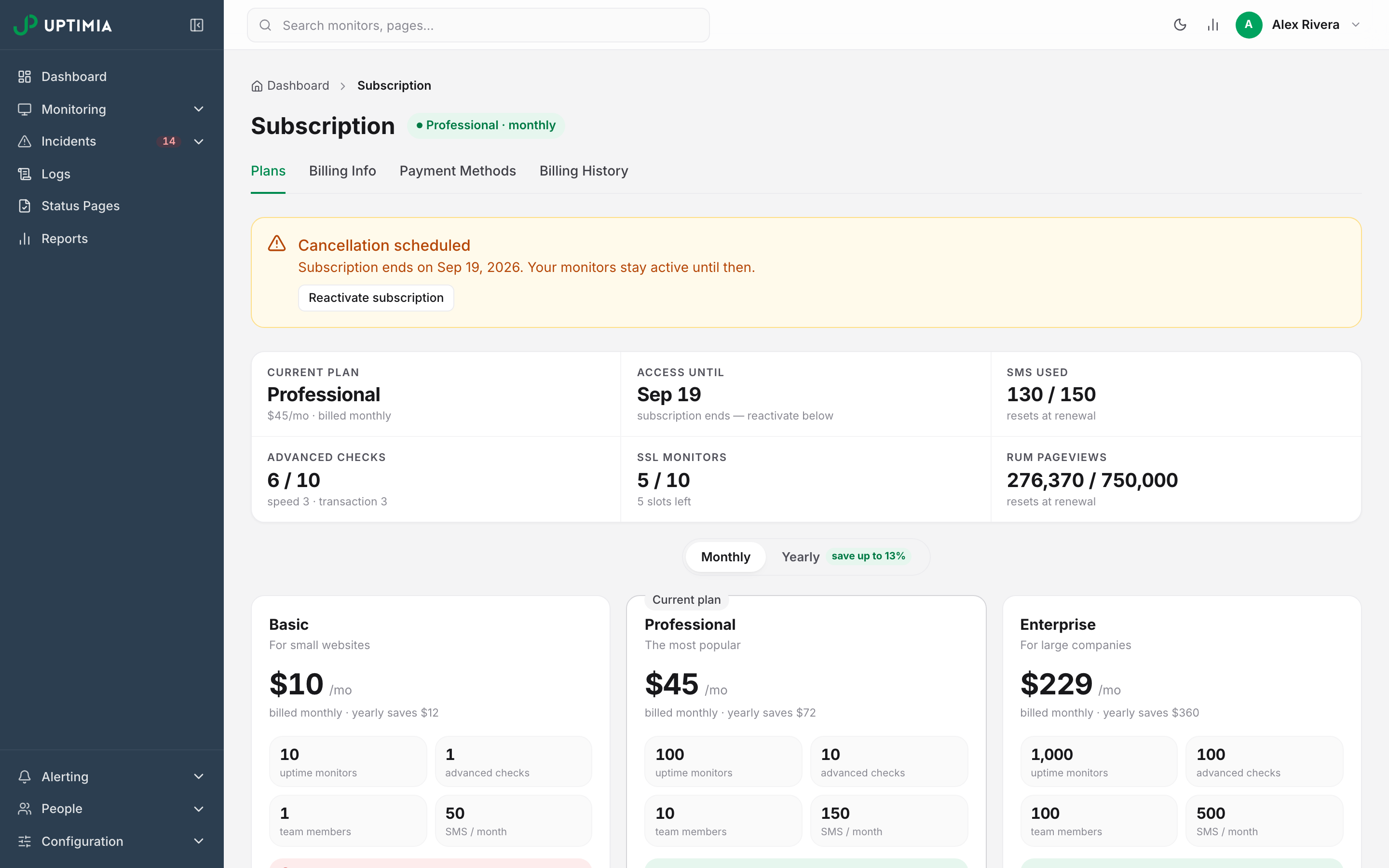Switch to the Billing Info tab
The height and width of the screenshot is (868, 1389).
342,171
